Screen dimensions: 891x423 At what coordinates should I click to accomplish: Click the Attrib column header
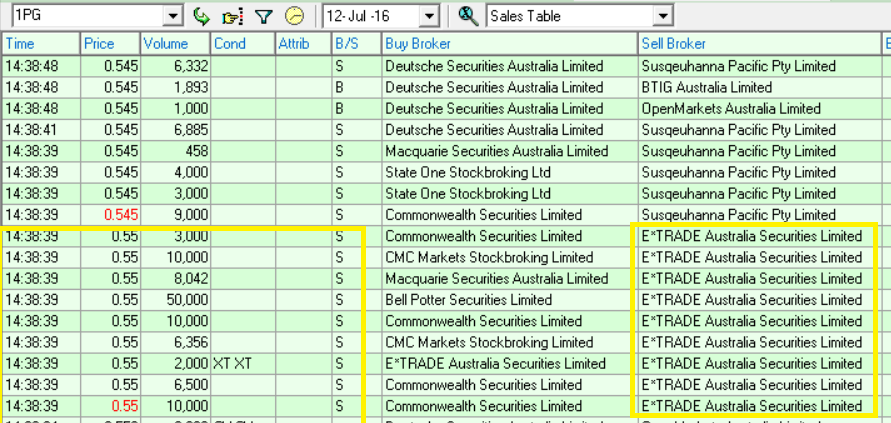click(303, 44)
